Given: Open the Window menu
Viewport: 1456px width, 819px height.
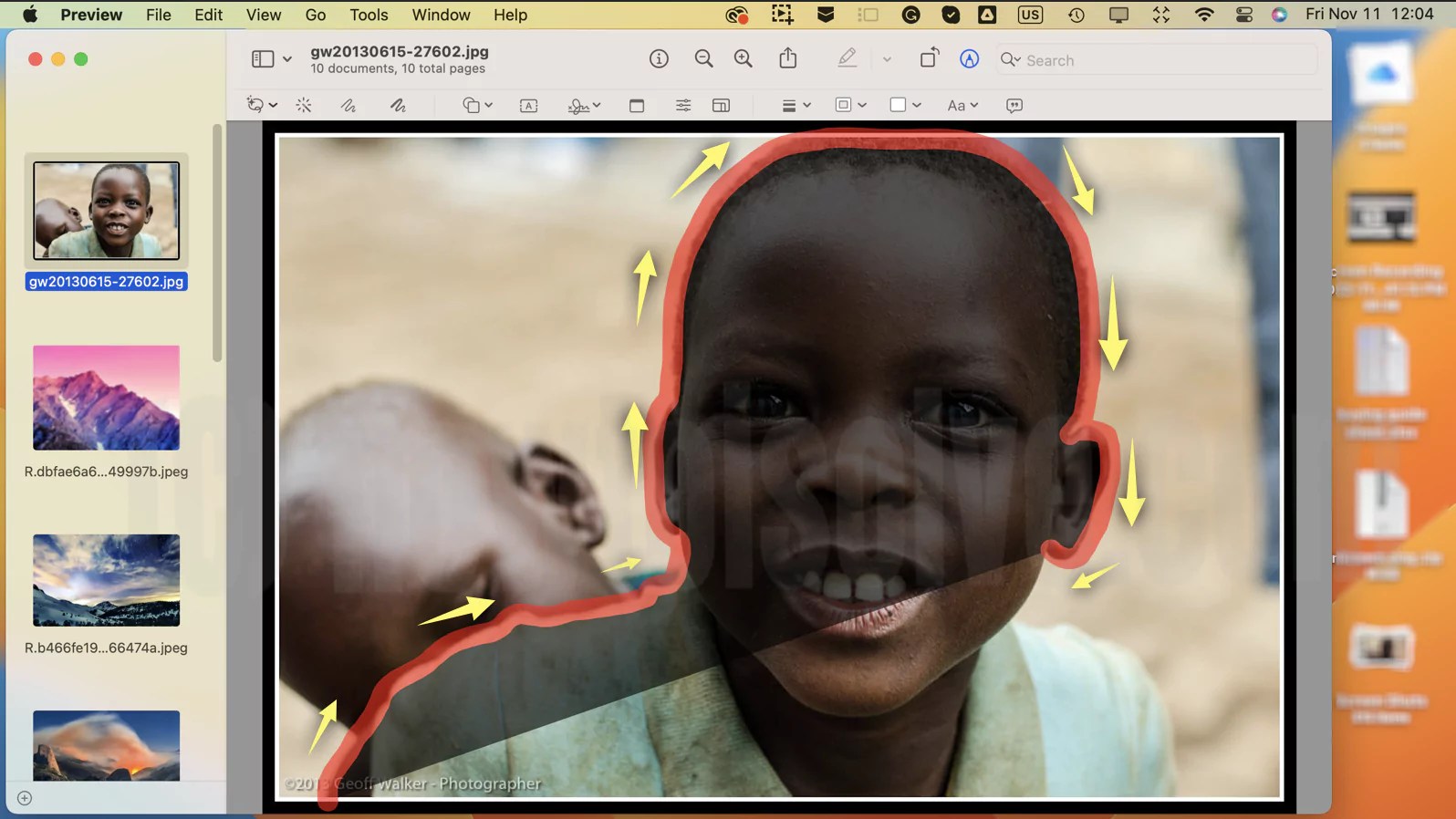Looking at the screenshot, I should coord(441,15).
